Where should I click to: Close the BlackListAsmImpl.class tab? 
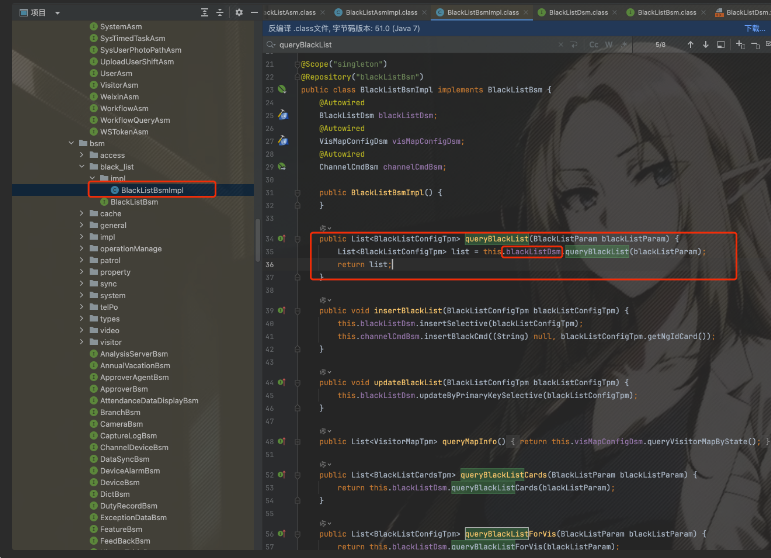(x=424, y=13)
